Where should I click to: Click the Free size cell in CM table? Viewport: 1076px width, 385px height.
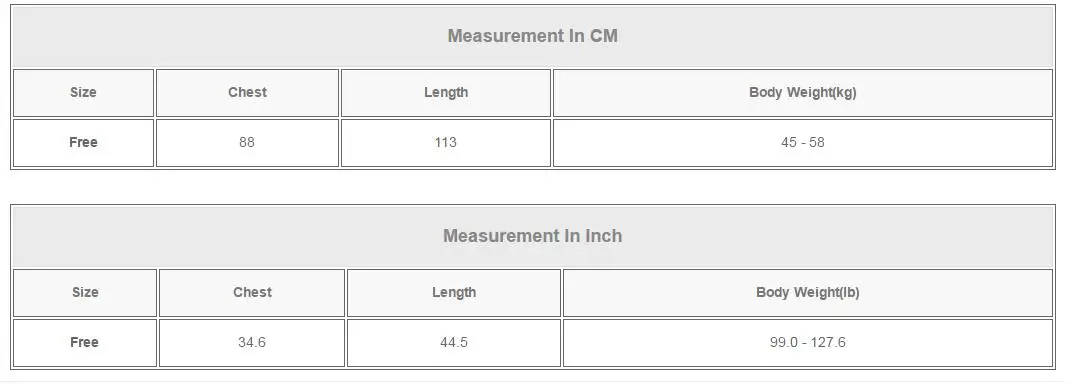(83, 143)
